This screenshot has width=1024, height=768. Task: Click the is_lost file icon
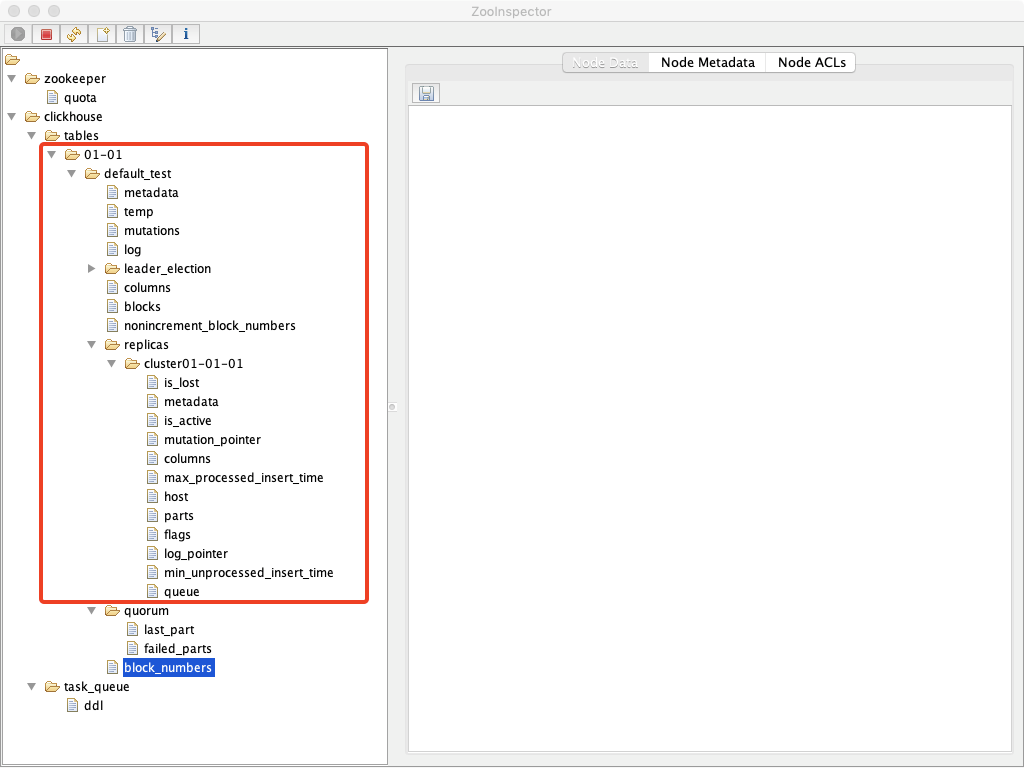(152, 383)
